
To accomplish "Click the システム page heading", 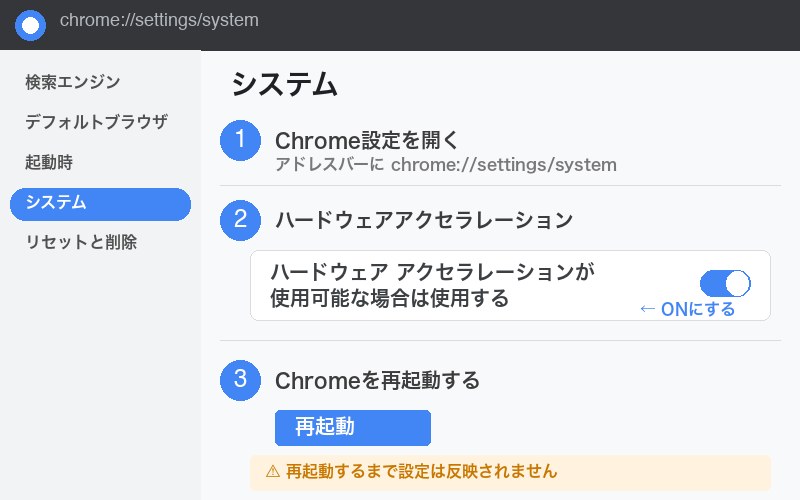I will pos(284,84).
